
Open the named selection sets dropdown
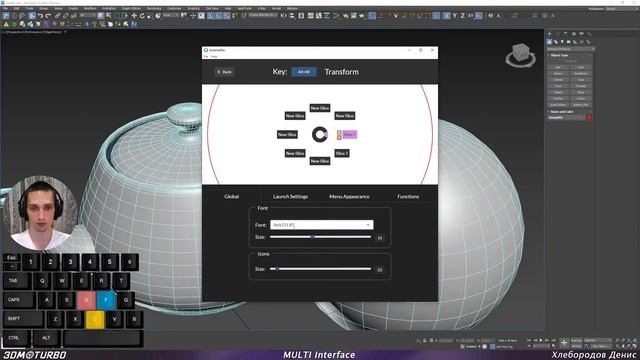(x=262, y=16)
